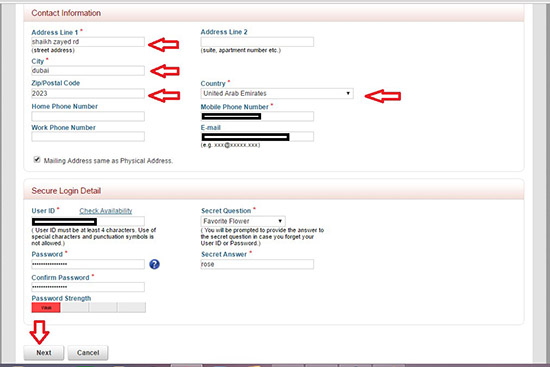Click the Secret Question label

[226, 211]
